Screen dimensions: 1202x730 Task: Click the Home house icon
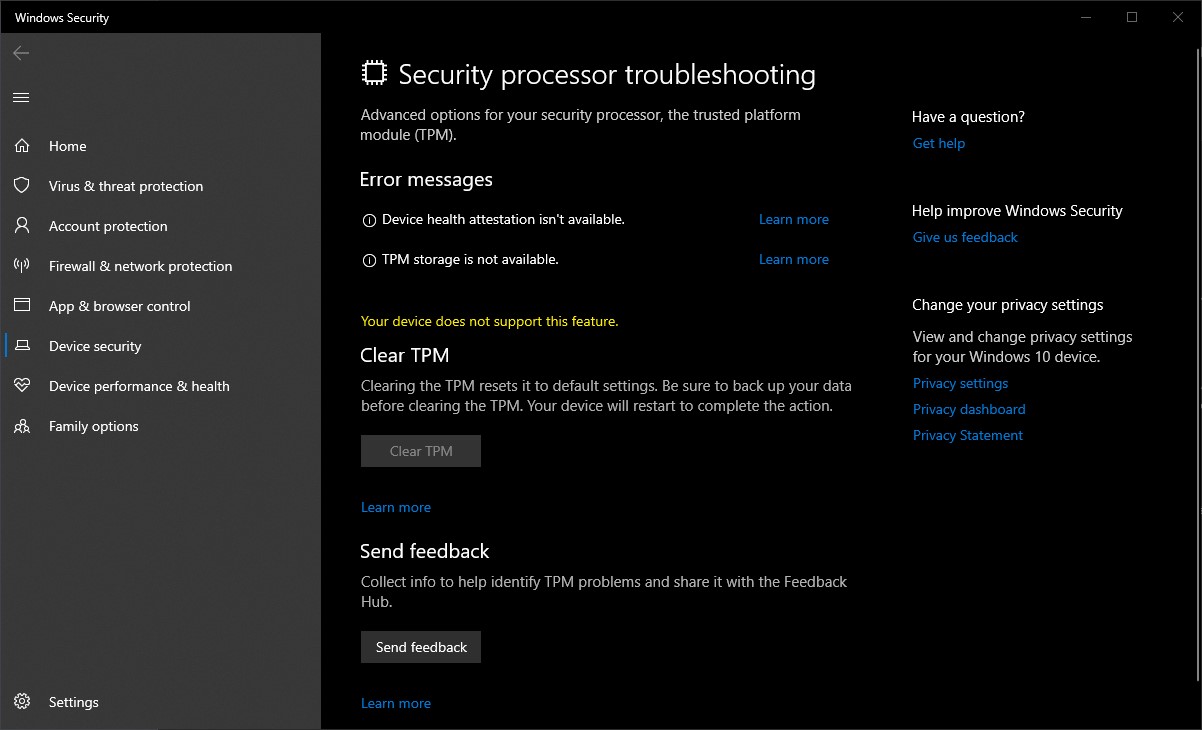(x=22, y=146)
